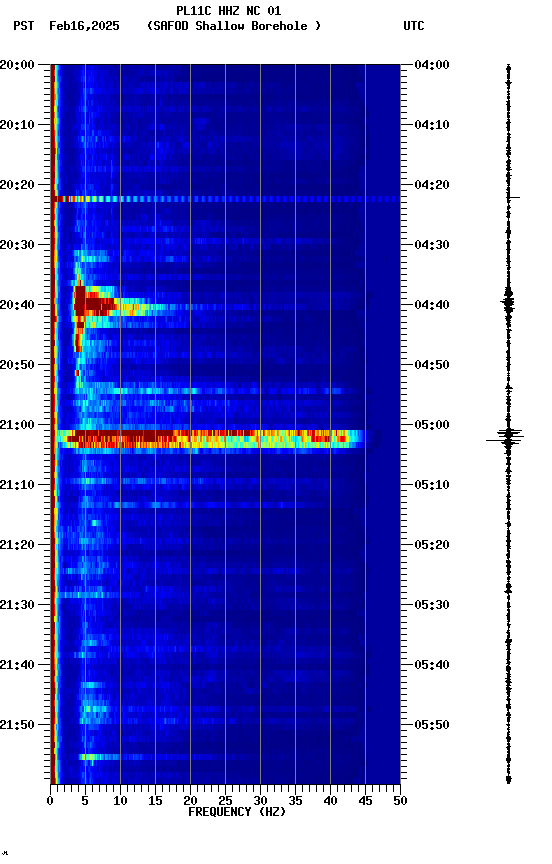
Task: Click the 30 Hz frequency tick label
Action: (x=260, y=801)
